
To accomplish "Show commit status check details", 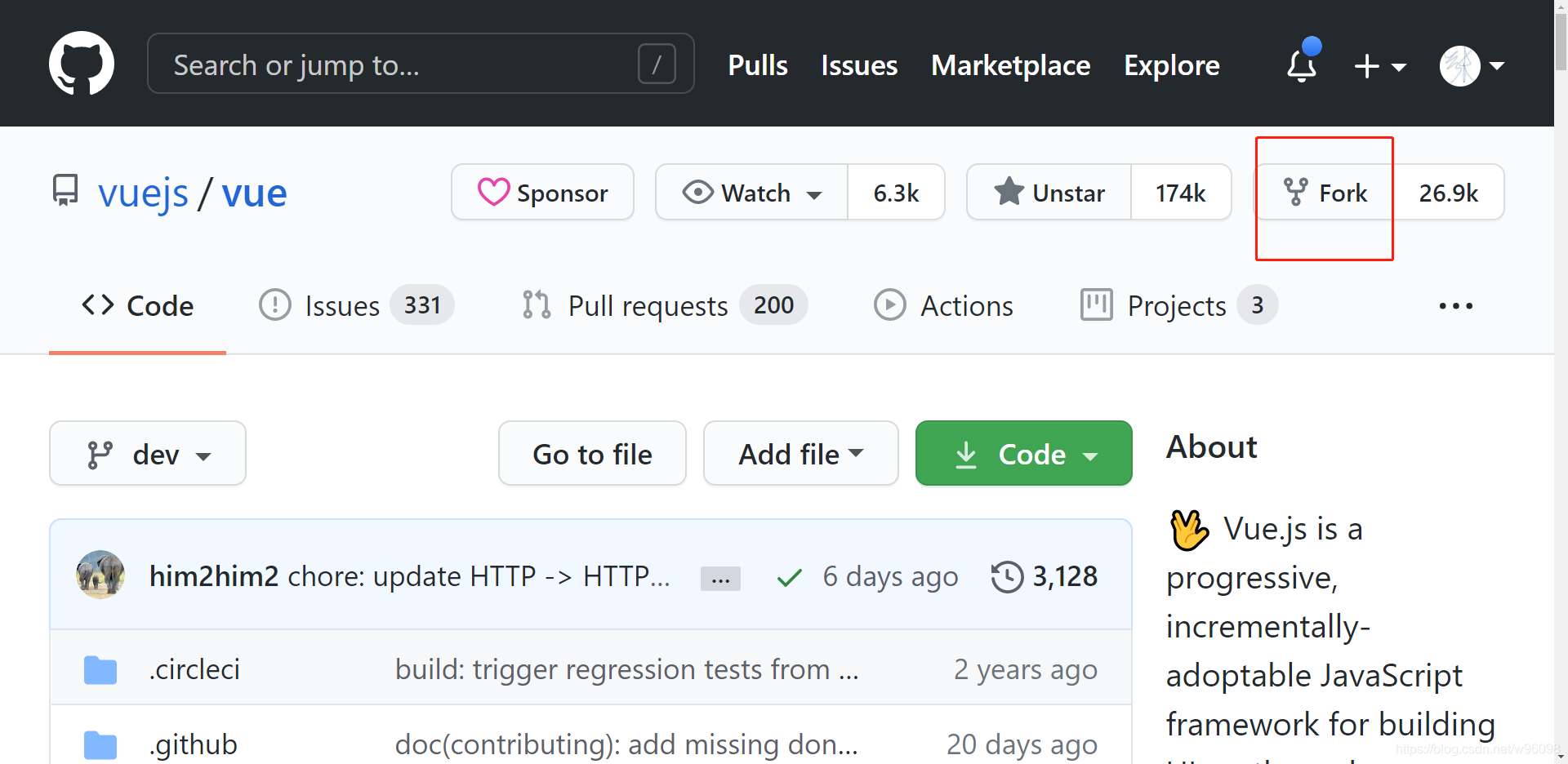I will [x=790, y=578].
